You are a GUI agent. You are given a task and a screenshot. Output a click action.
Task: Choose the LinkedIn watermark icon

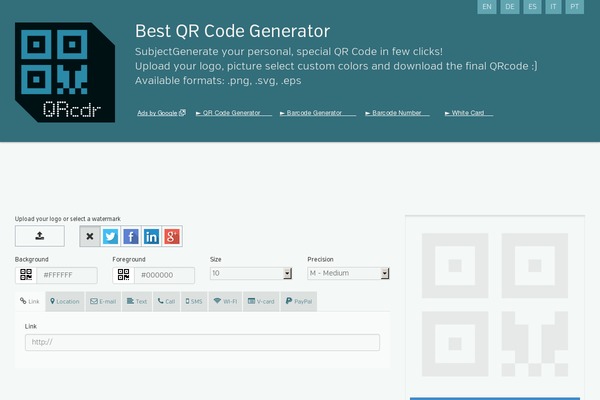point(152,236)
